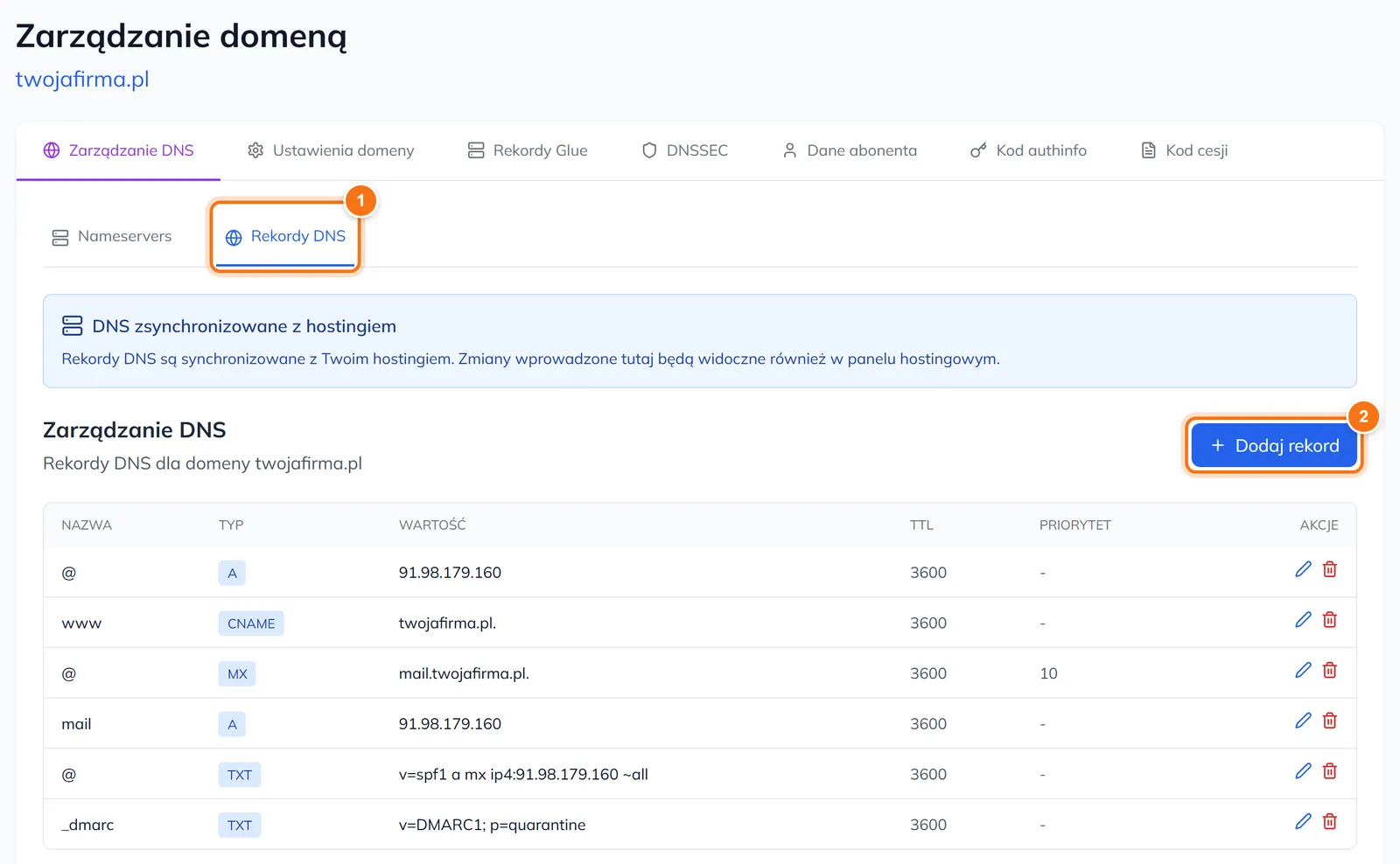Edit the _dmarc TXT record

coord(1303,822)
